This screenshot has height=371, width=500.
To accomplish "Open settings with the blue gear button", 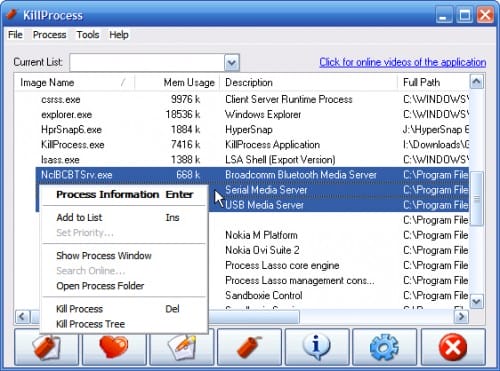I will pyautogui.click(x=385, y=347).
